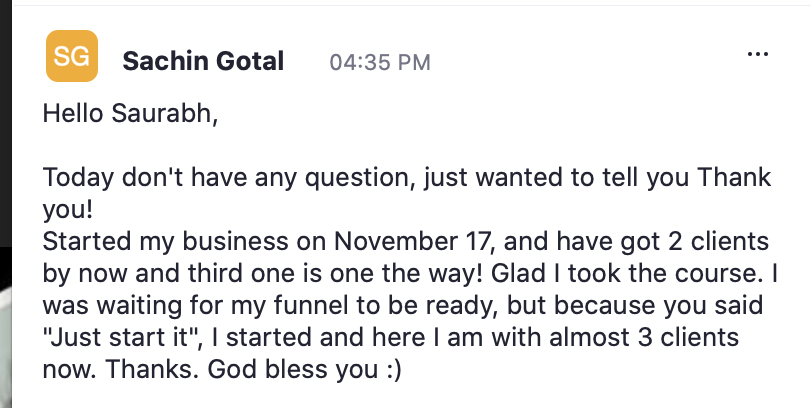Screen dimensions: 812x408
Task: Click the 'Hello Saurabh,' greeting line
Action: pos(130,113)
